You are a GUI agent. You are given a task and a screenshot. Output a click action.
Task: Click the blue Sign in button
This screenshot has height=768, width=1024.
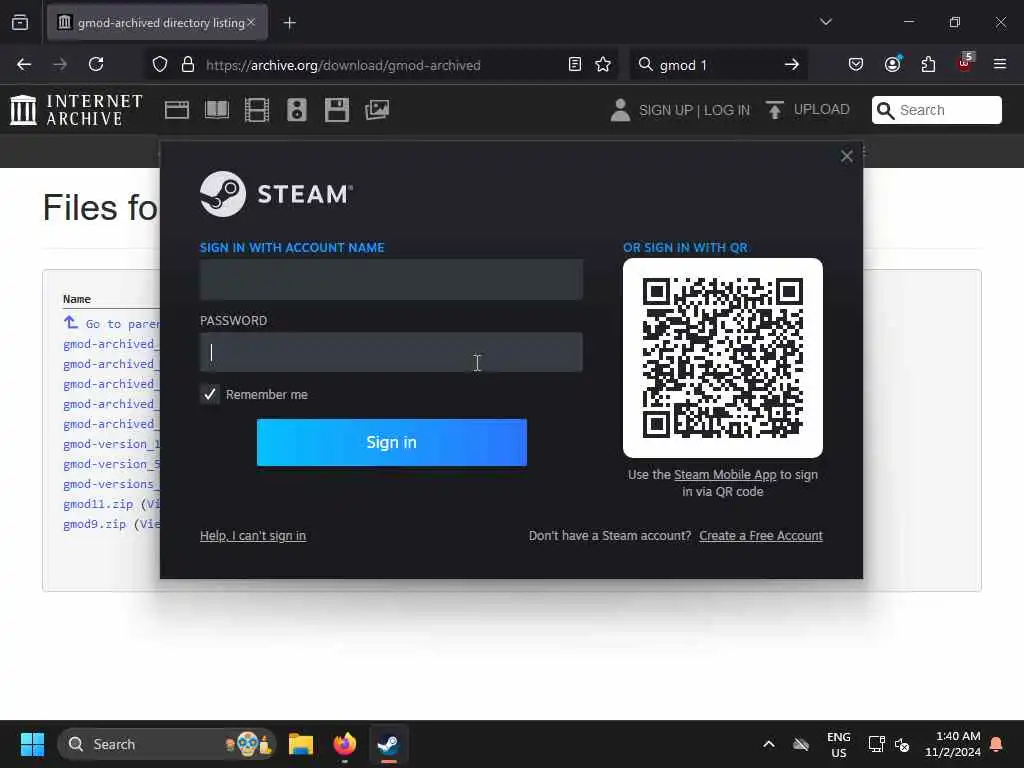point(392,443)
